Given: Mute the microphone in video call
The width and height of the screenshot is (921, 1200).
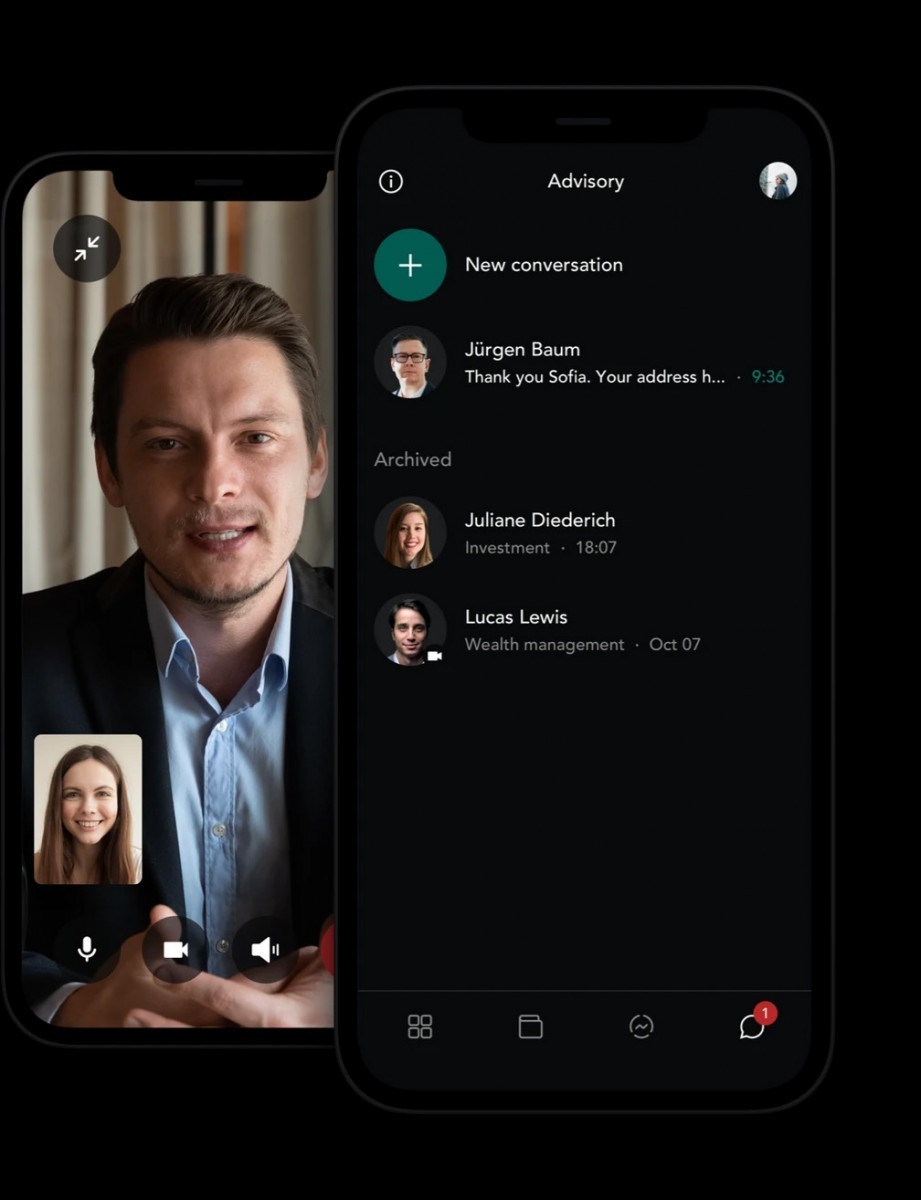Looking at the screenshot, I should click(x=87, y=949).
